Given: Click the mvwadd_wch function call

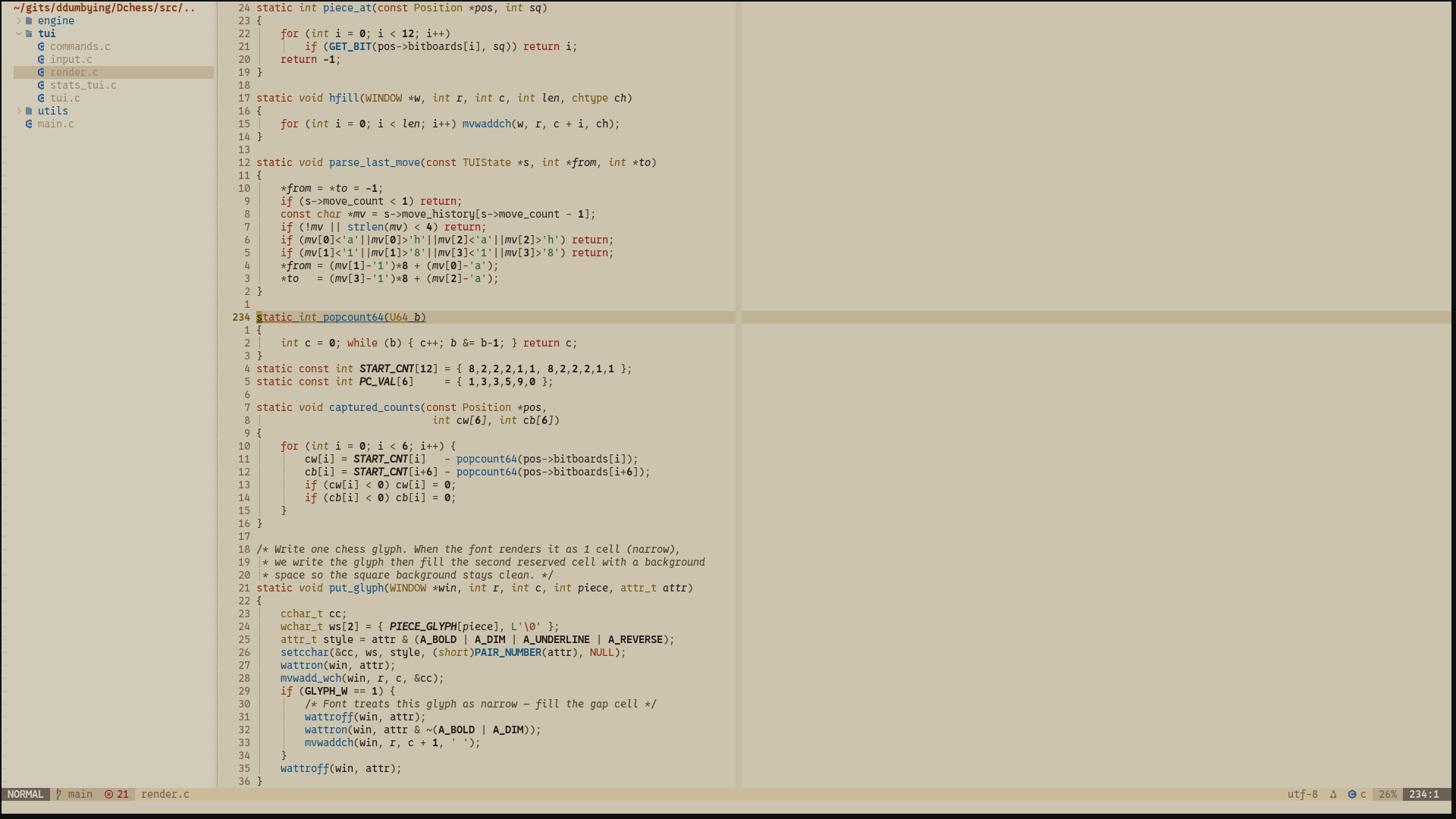Looking at the screenshot, I should [311, 678].
